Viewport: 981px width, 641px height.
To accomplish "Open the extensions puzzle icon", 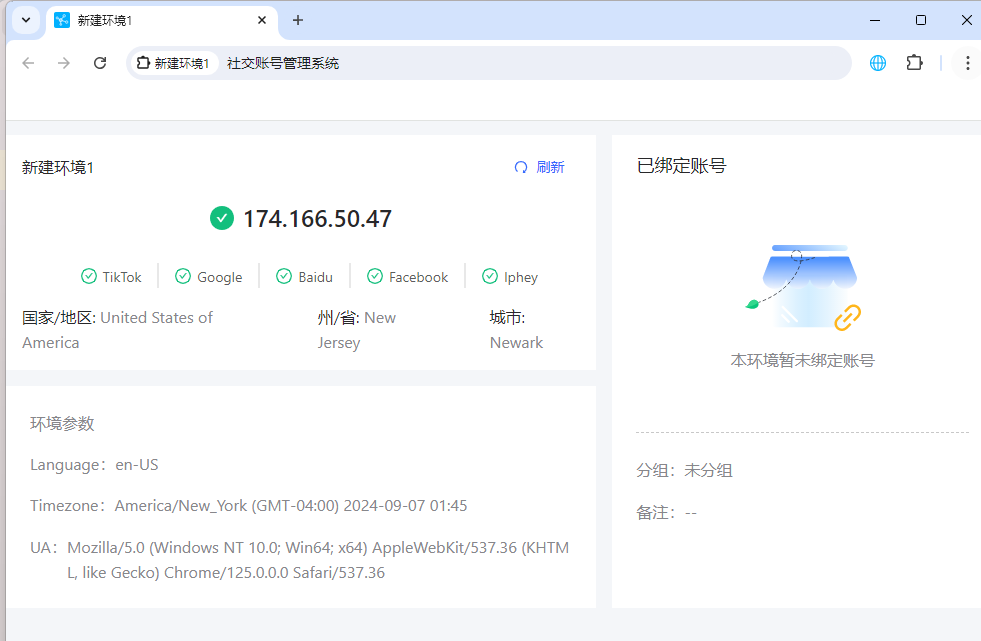I will (914, 62).
